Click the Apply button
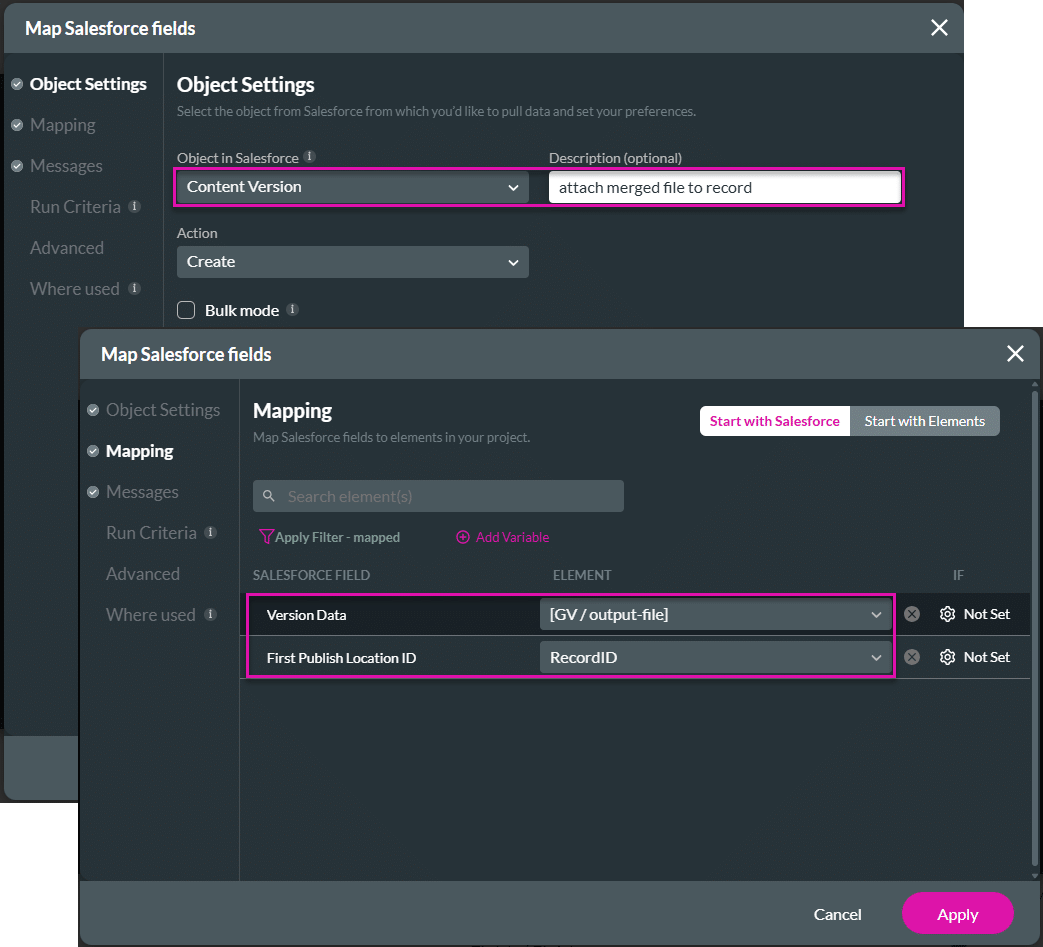This screenshot has width=1043, height=947. (957, 914)
